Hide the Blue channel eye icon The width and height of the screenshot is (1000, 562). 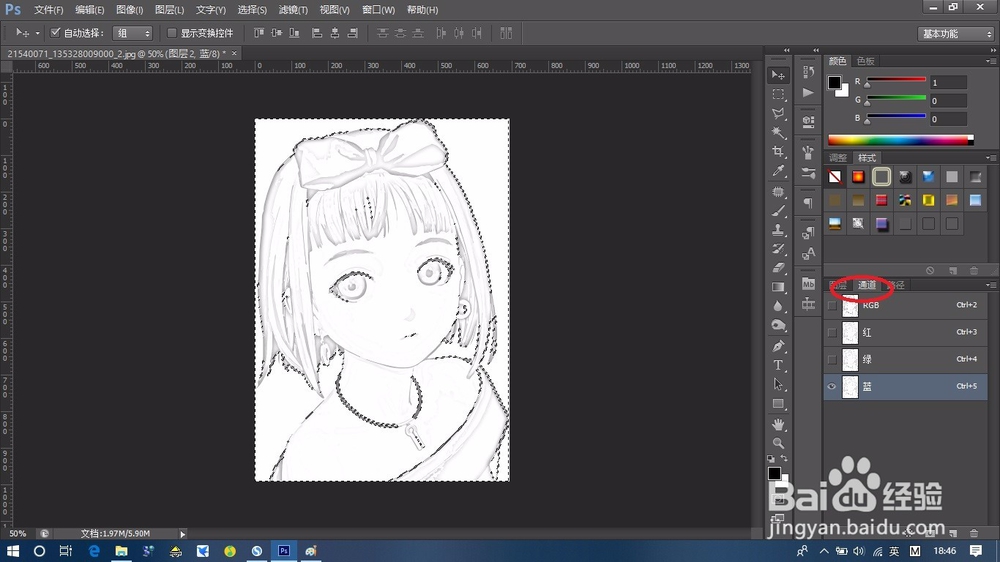pyautogui.click(x=832, y=387)
